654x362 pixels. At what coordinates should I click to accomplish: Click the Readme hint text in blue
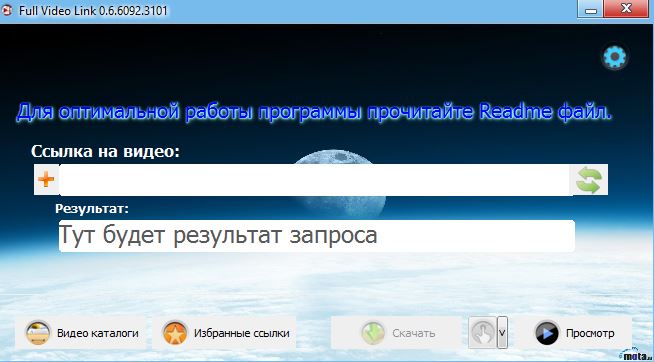pos(314,112)
